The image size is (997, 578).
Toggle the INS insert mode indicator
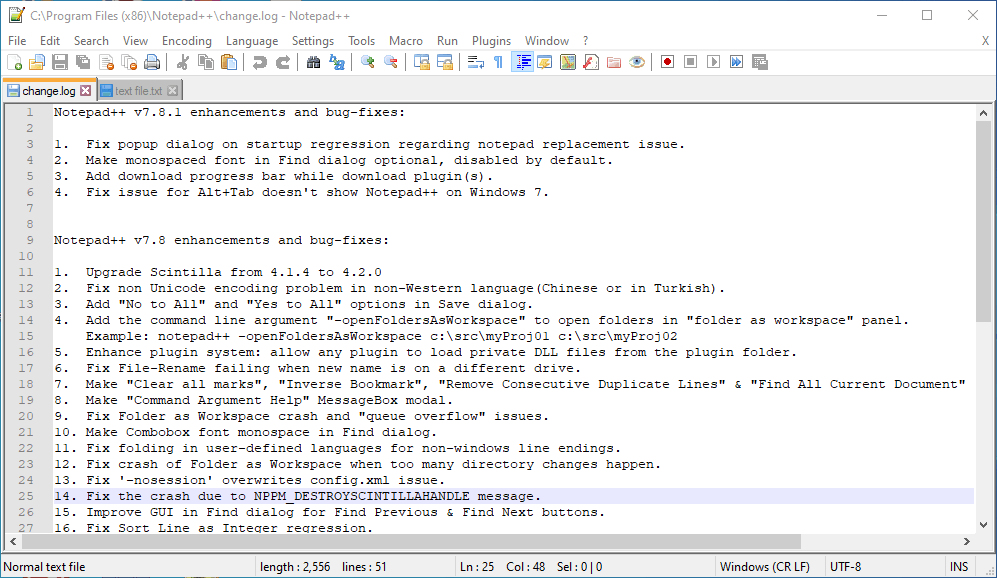(x=959, y=567)
